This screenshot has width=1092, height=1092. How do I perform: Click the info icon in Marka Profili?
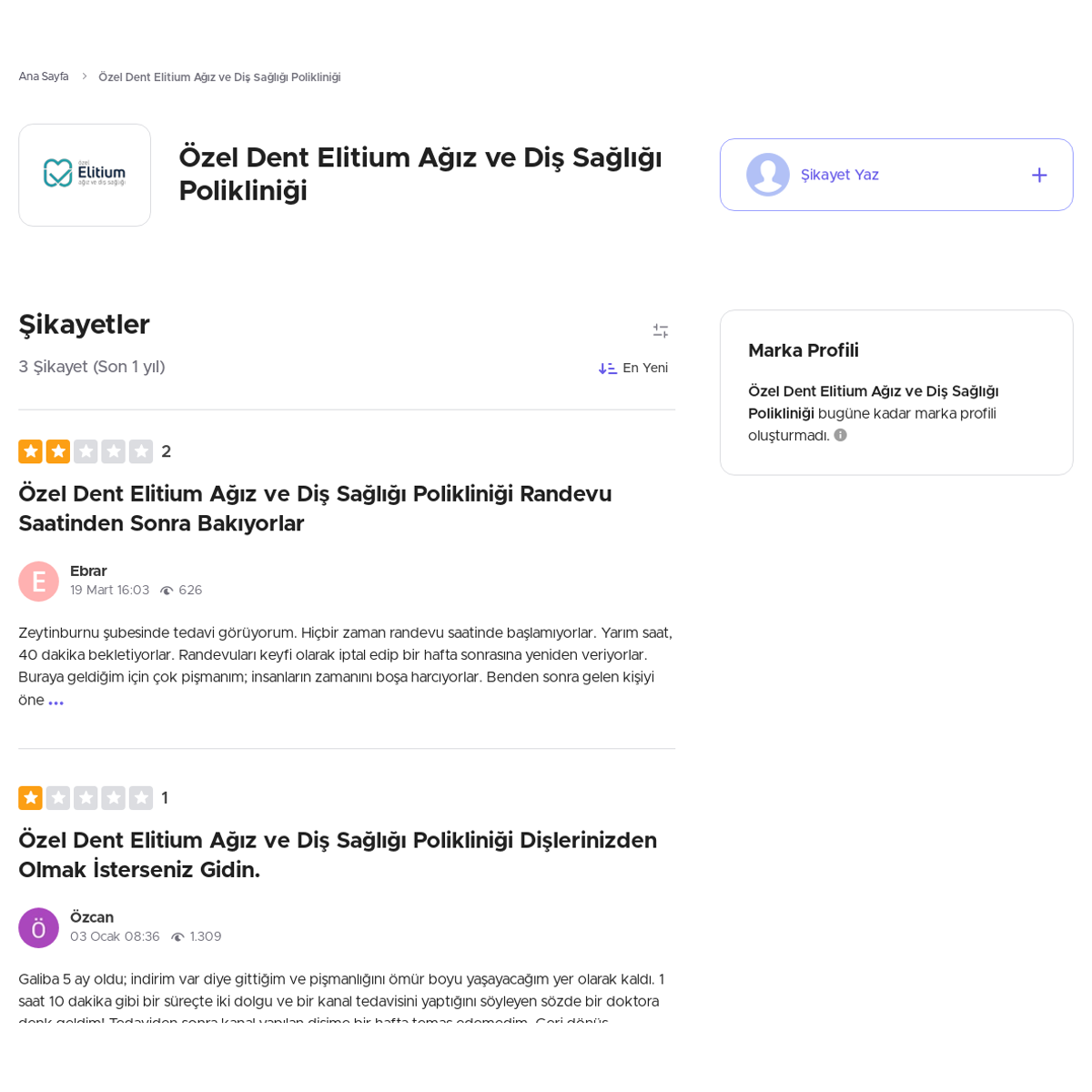[x=841, y=435]
